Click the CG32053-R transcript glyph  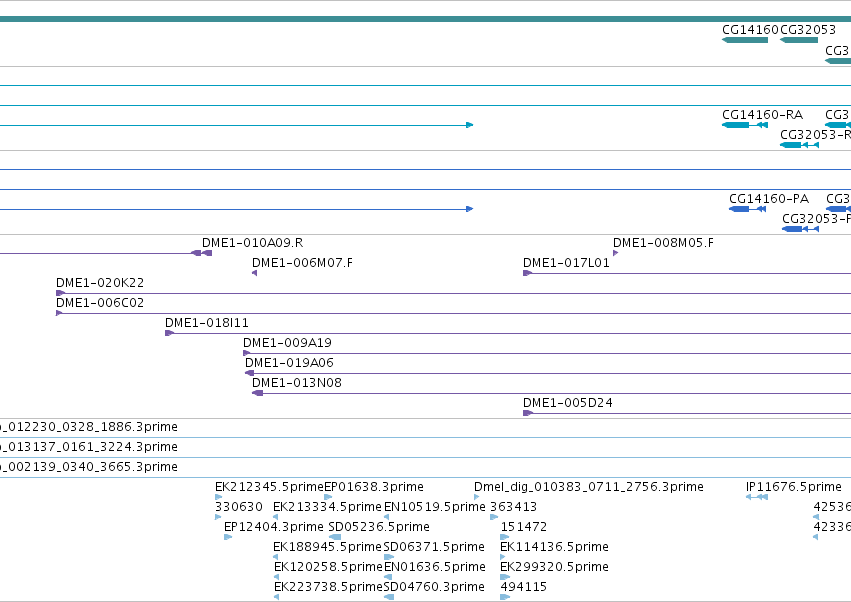[x=799, y=145]
